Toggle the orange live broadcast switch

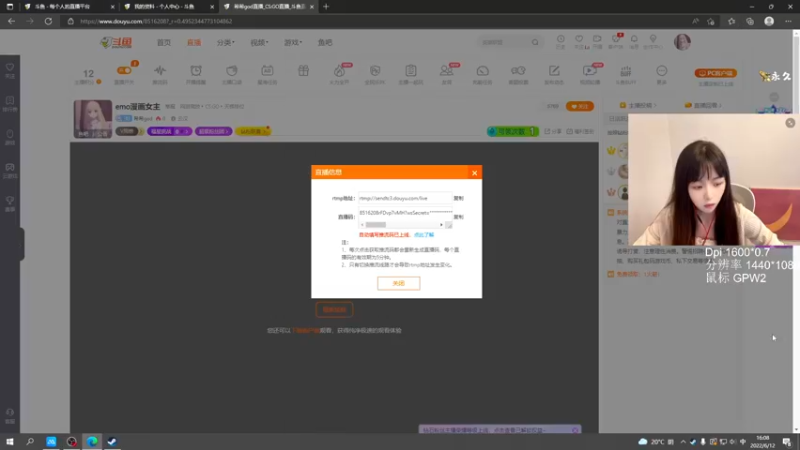(x=124, y=70)
